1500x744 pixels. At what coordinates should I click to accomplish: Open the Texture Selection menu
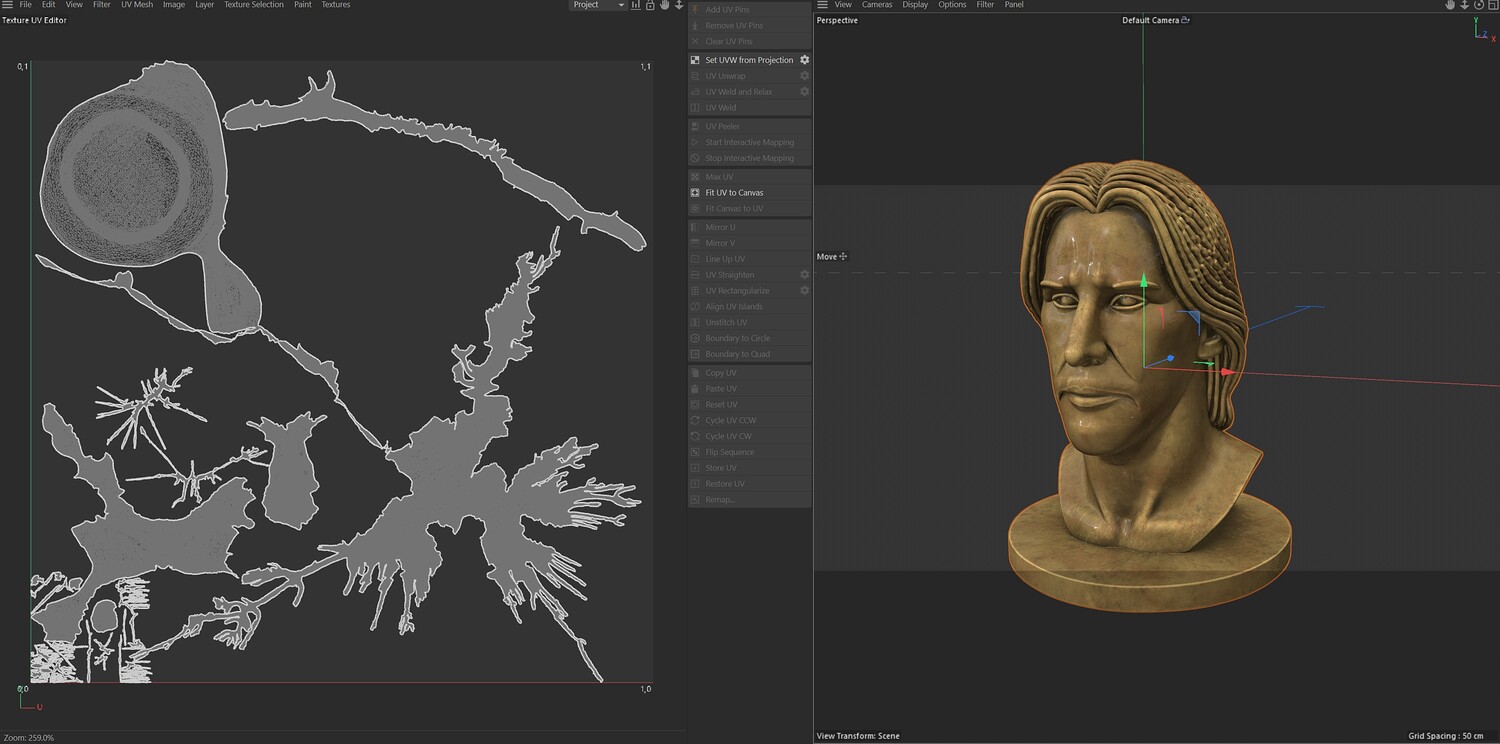tap(253, 5)
